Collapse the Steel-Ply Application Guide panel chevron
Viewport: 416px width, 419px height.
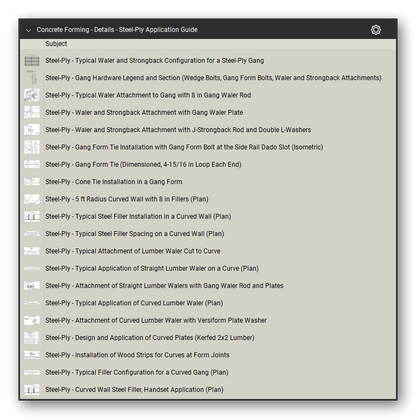(x=28, y=30)
